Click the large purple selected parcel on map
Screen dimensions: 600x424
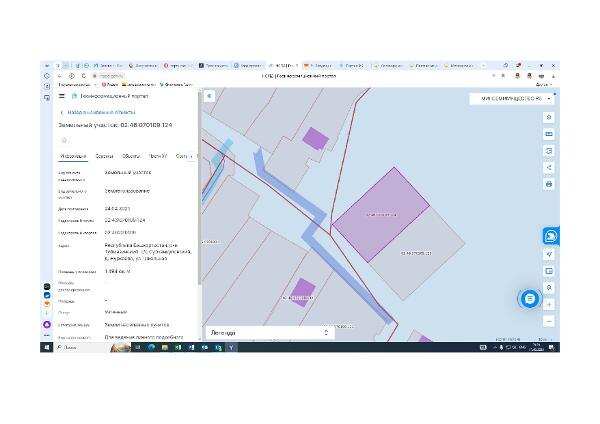(381, 214)
